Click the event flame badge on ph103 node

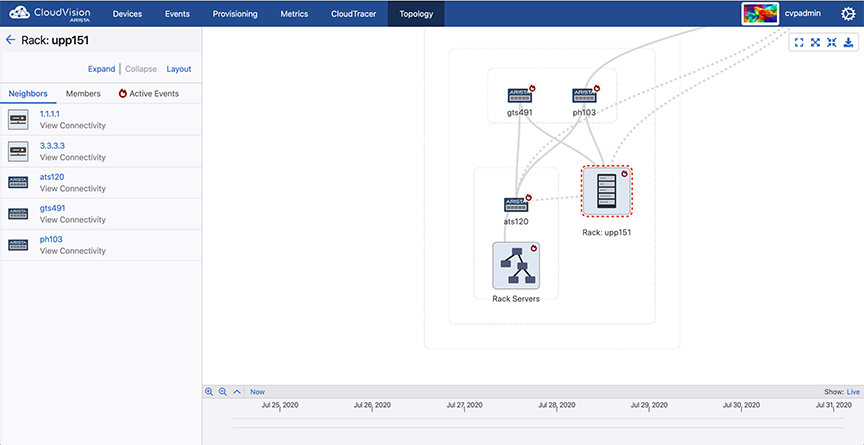[x=596, y=88]
